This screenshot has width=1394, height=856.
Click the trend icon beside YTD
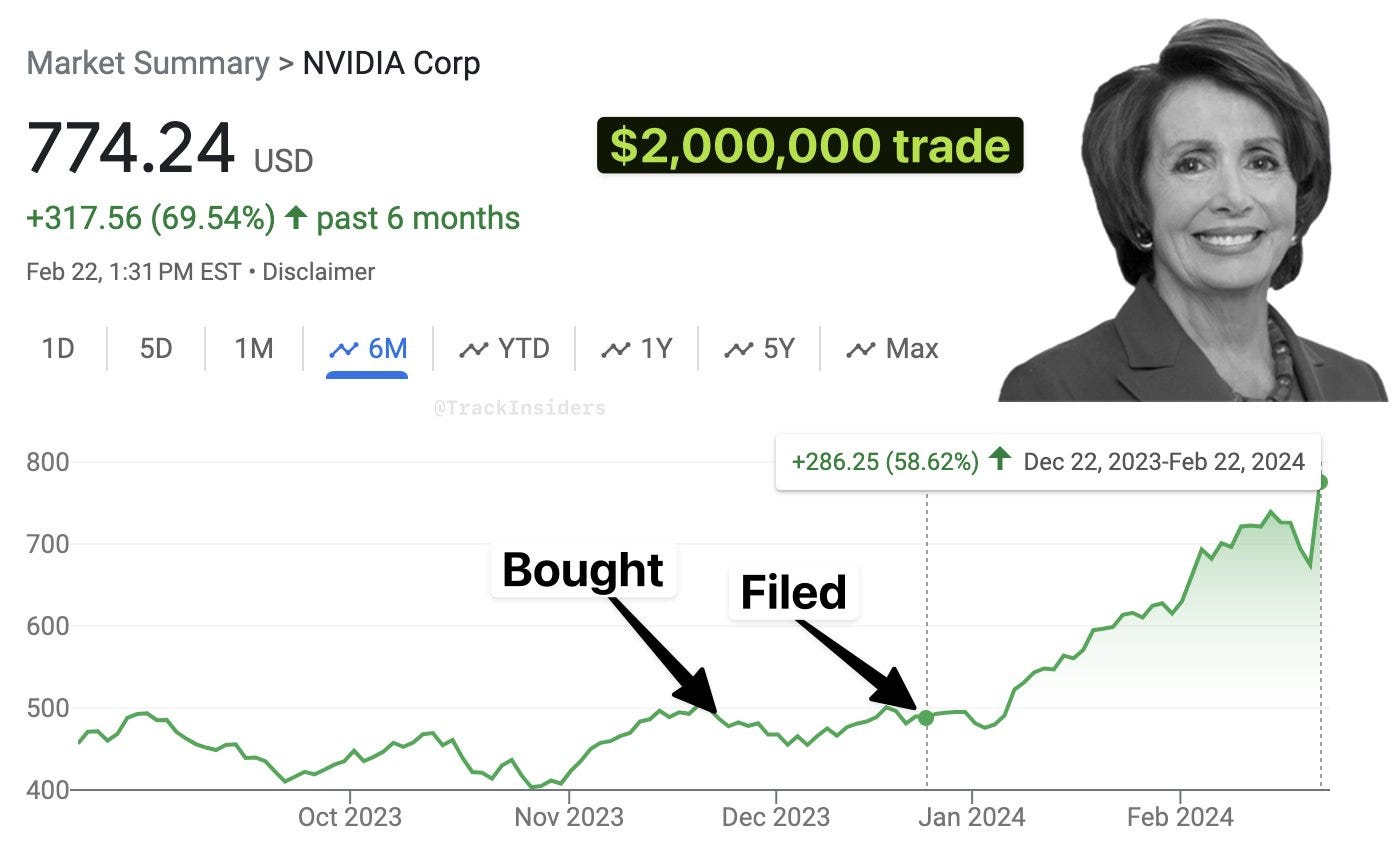(473, 349)
